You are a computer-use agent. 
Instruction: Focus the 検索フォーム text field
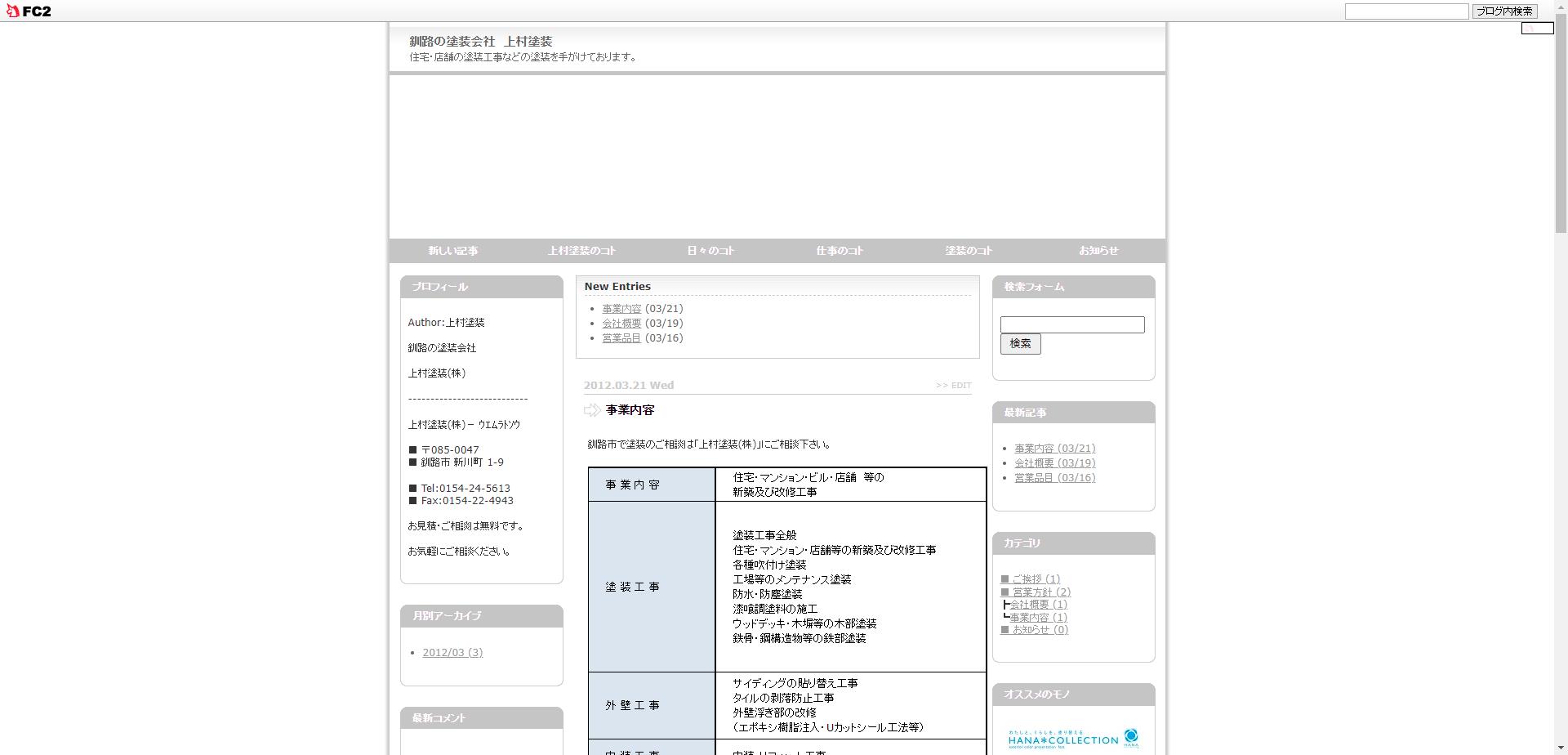pos(1071,325)
